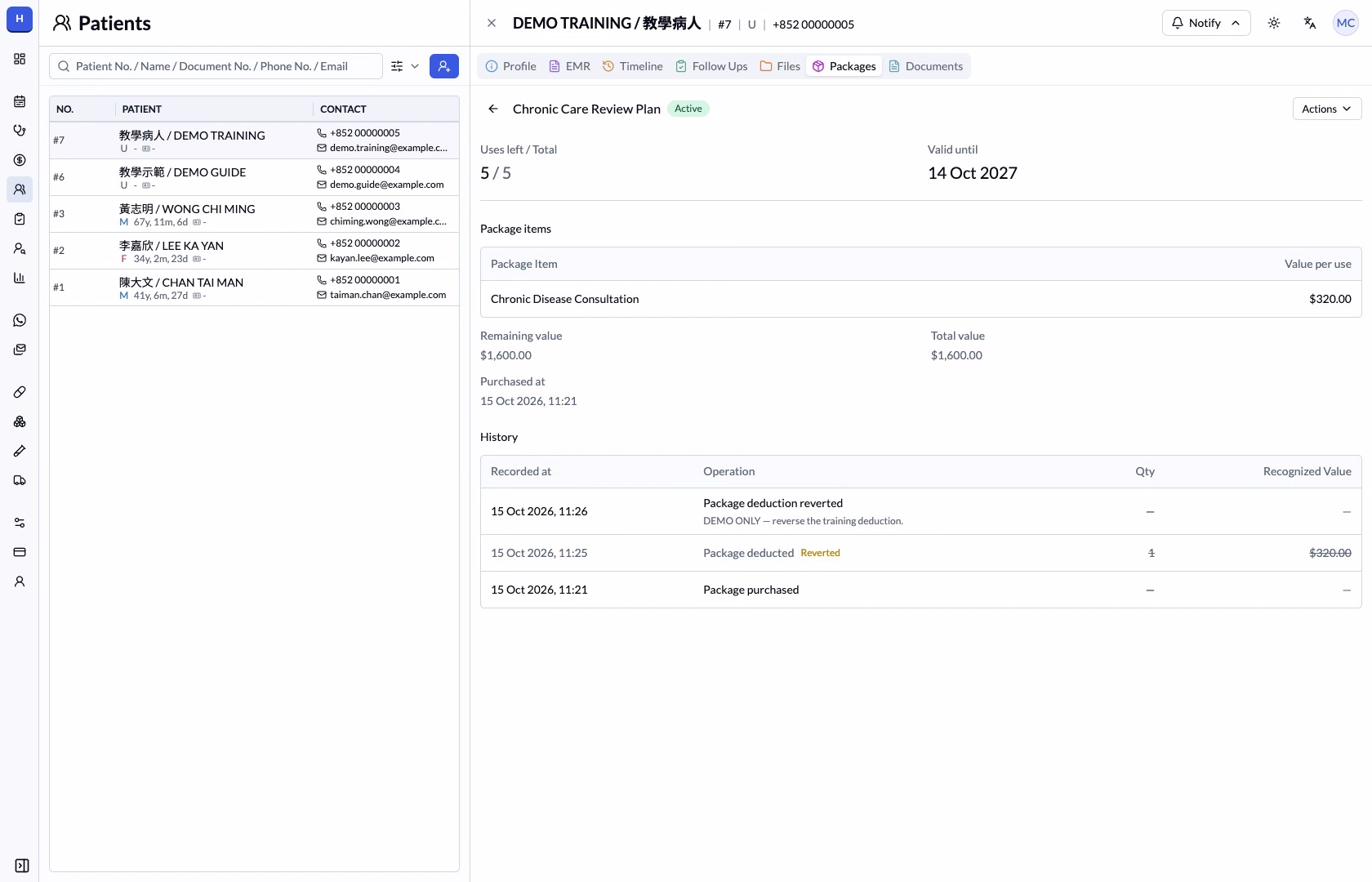Click email taiman.chan@example.com

pos(388,295)
